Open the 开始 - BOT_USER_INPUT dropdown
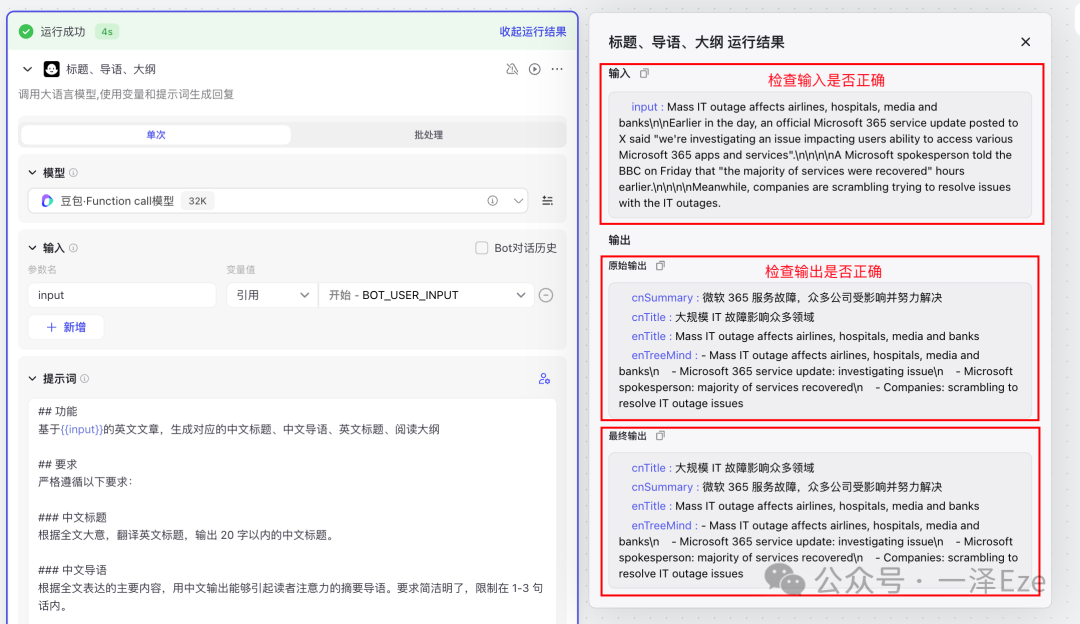Image resolution: width=1080 pixels, height=624 pixels. pos(426,295)
